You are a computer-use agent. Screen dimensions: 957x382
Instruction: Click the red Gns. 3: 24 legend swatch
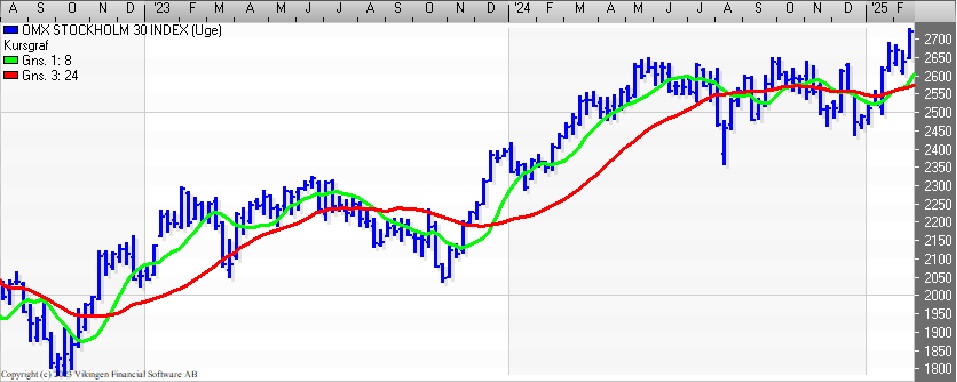pos(11,76)
